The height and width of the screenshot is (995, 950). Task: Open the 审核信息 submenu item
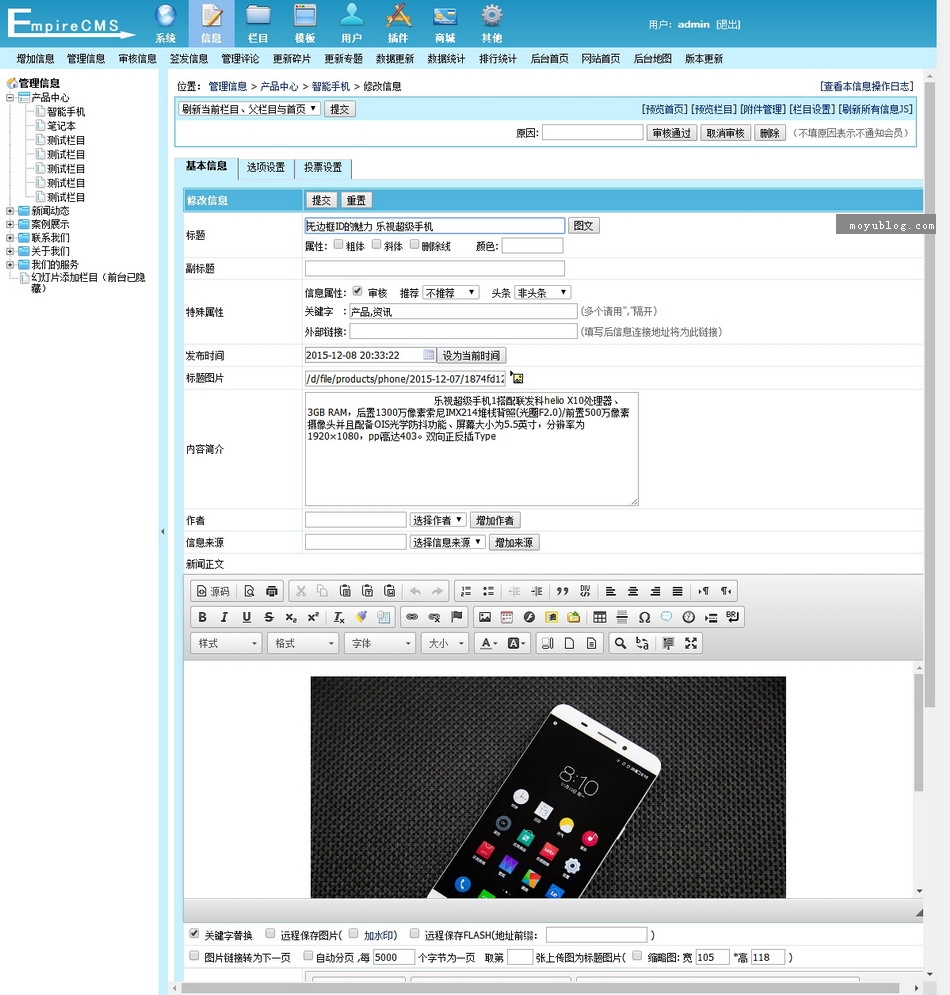(138, 58)
